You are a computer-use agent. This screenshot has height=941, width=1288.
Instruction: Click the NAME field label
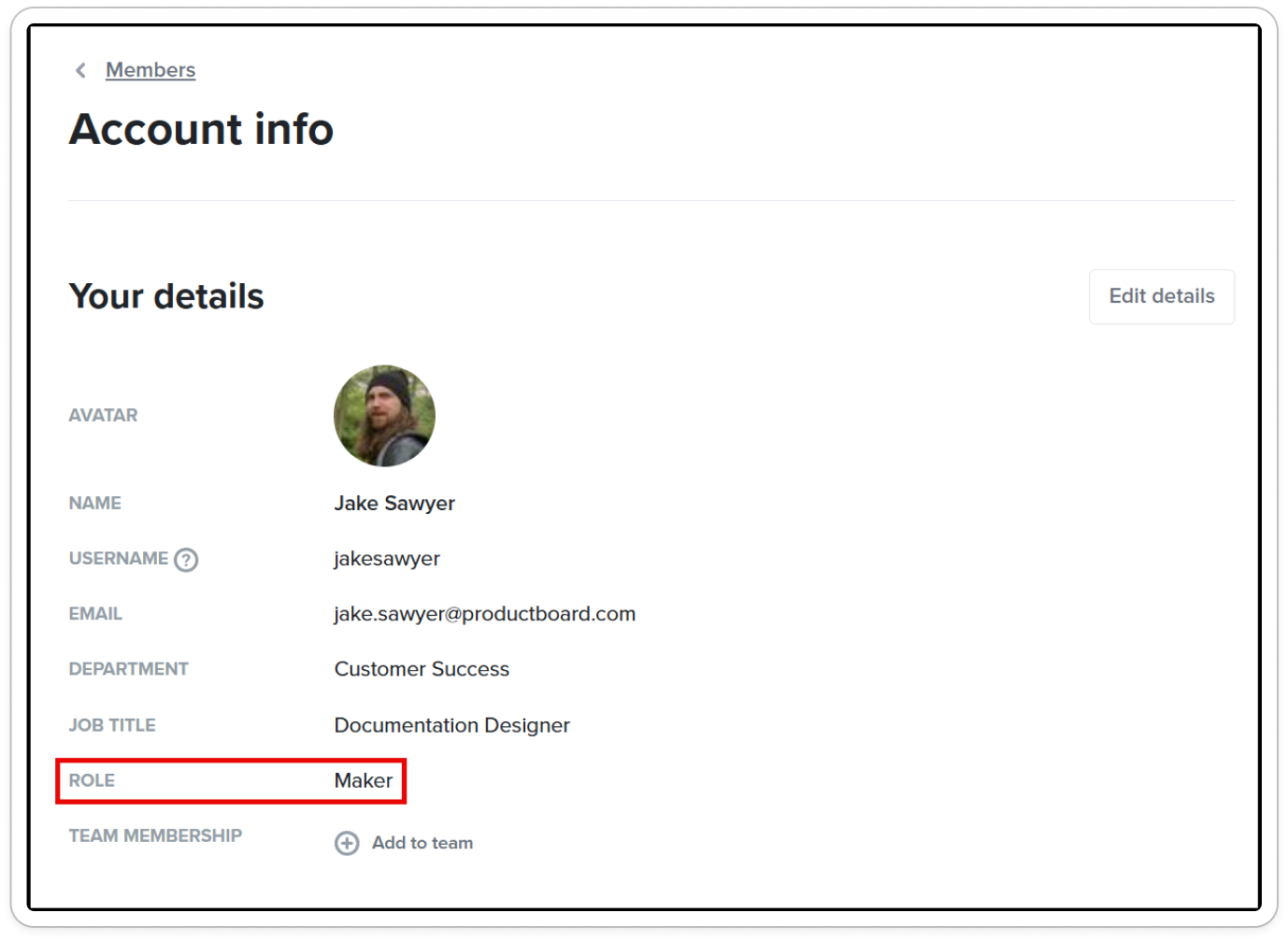coord(95,504)
